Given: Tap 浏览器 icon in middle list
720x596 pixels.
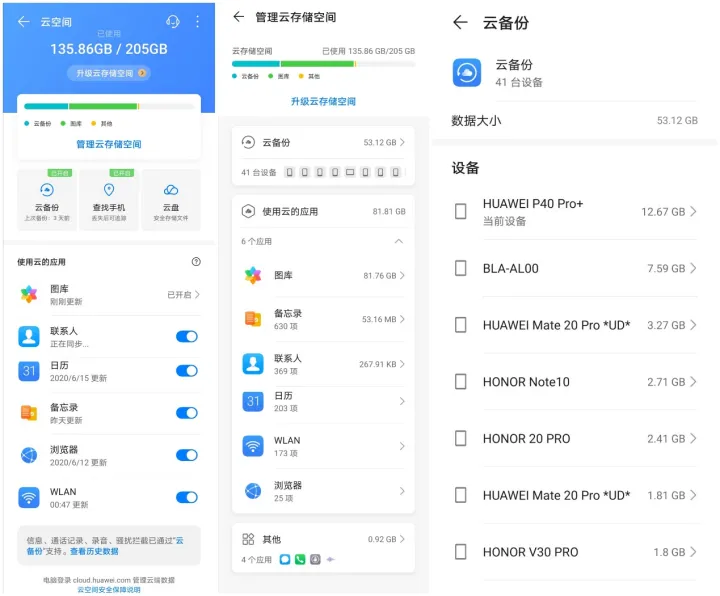Looking at the screenshot, I should click(253, 491).
